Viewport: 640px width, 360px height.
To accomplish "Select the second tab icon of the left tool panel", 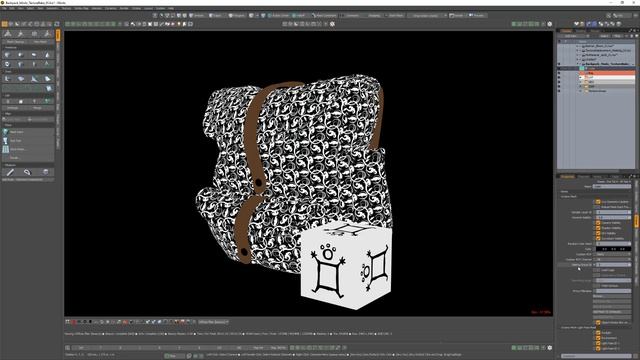I will [x=21, y=34].
